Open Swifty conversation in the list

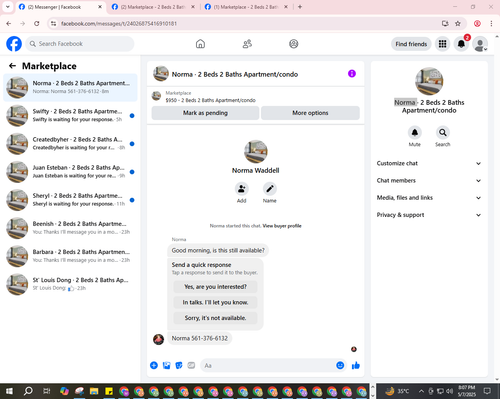pyautogui.click(x=70, y=115)
